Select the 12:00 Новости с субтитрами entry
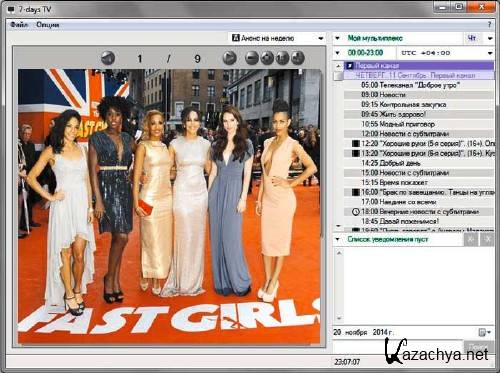The height and width of the screenshot is (373, 500). [x=419, y=134]
